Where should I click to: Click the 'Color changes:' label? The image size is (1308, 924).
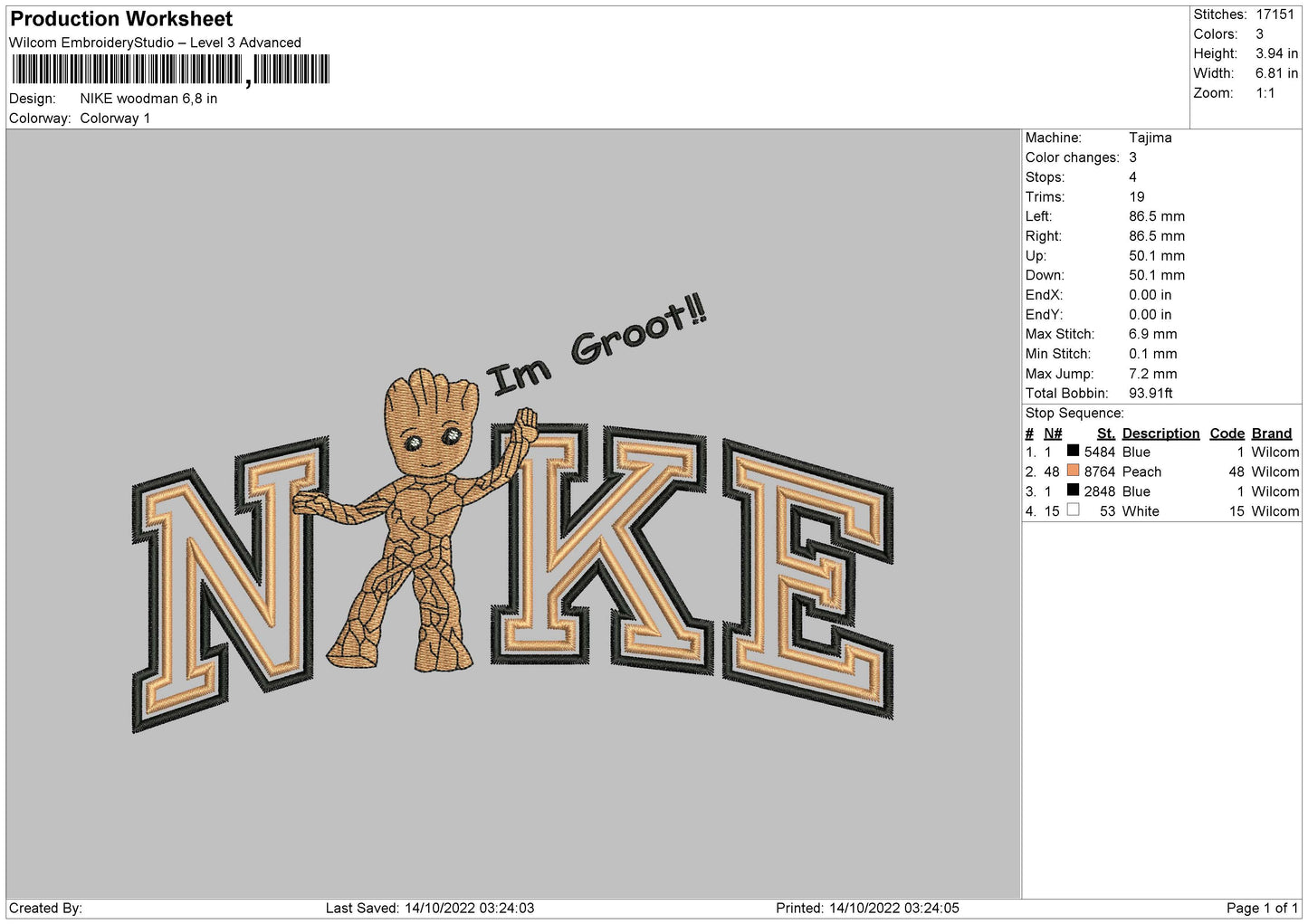[1072, 157]
